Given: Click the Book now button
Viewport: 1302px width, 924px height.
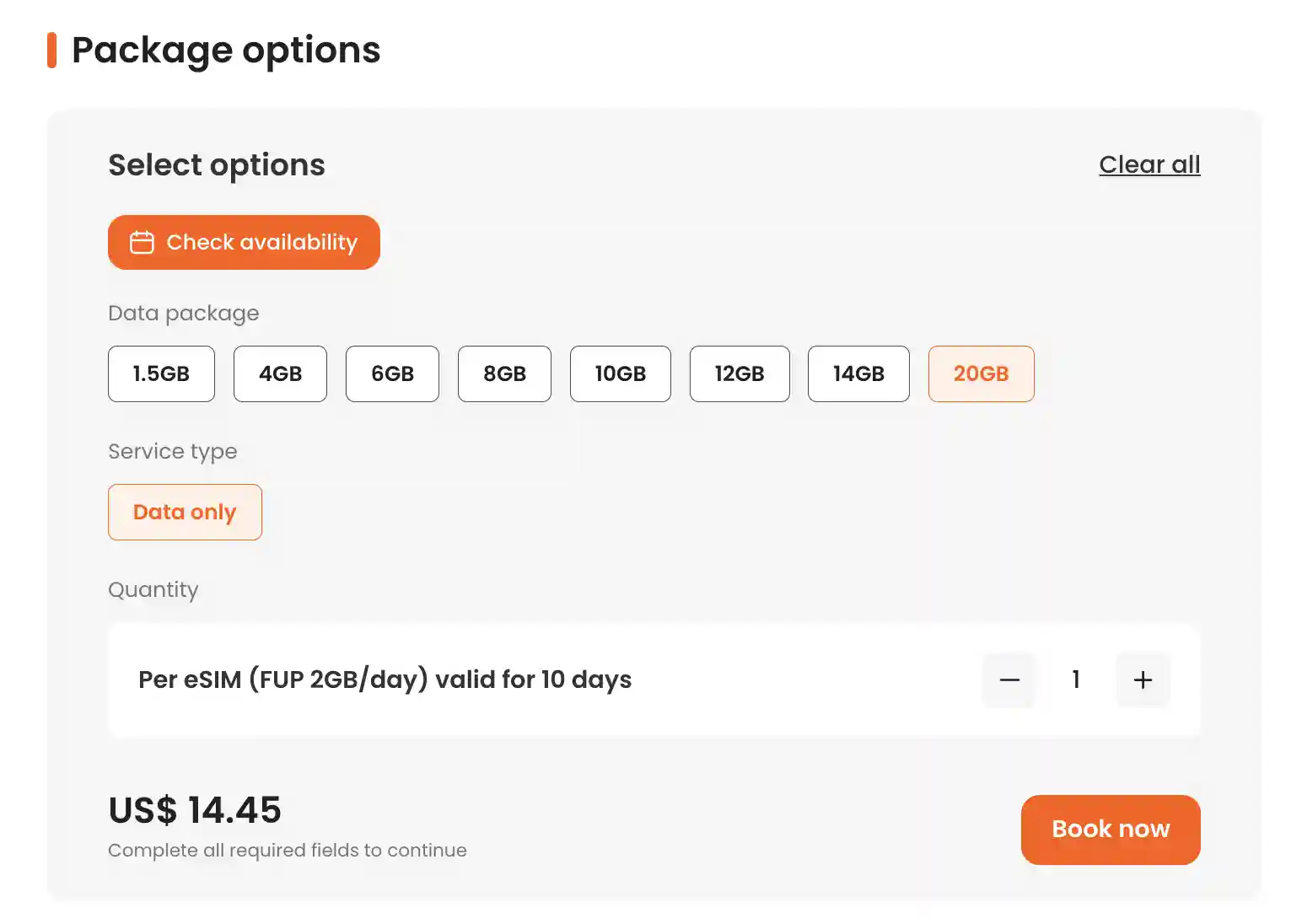Looking at the screenshot, I should [1111, 830].
